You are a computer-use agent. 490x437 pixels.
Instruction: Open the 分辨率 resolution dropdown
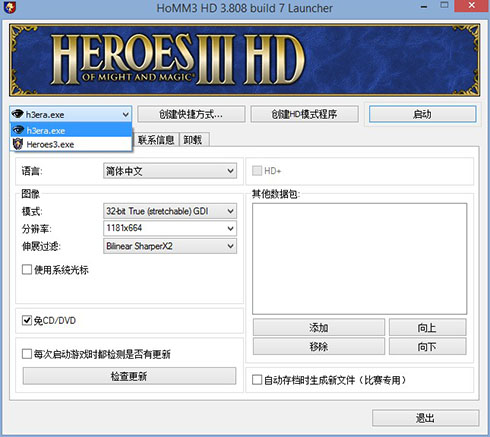pos(170,228)
